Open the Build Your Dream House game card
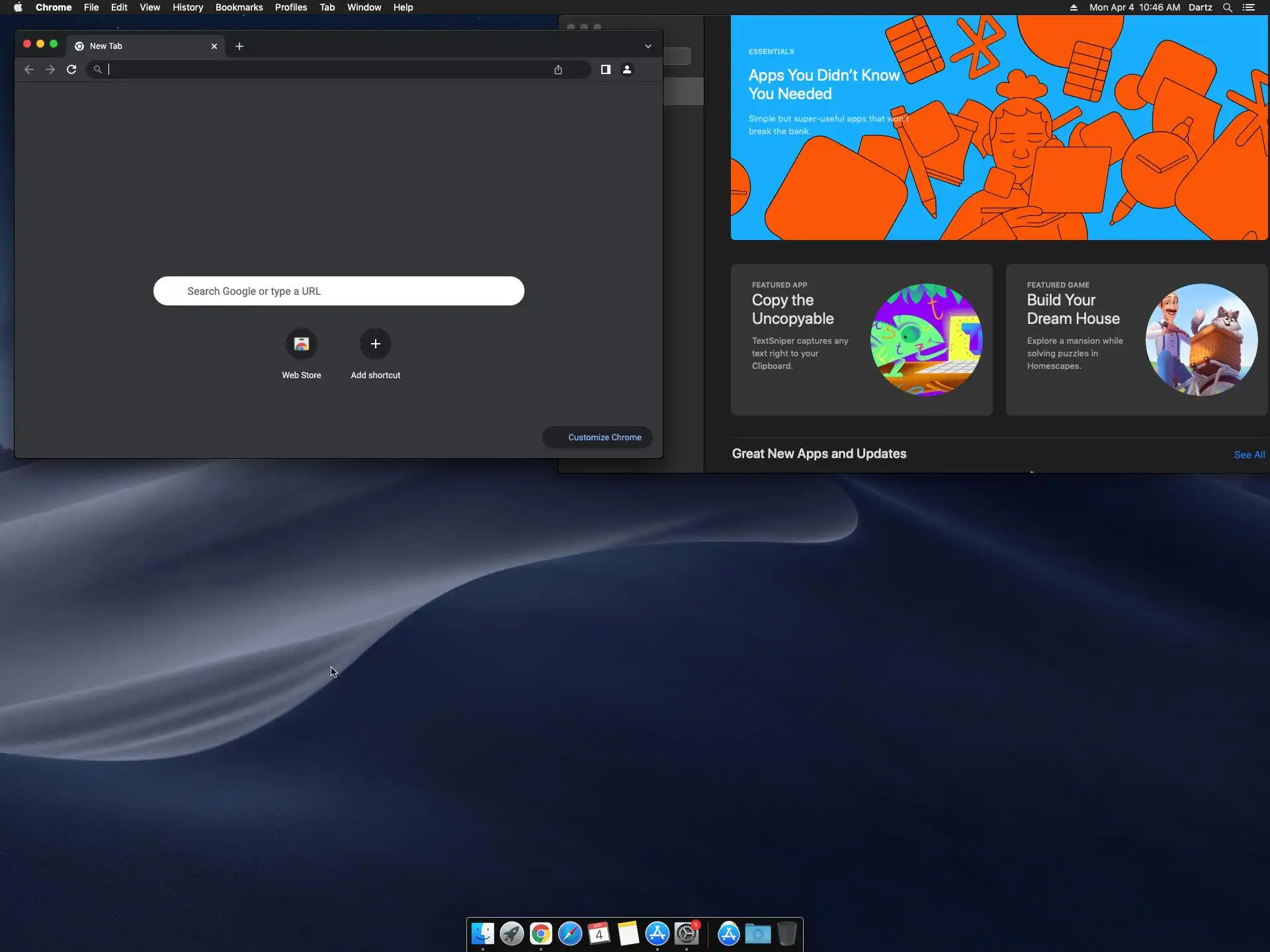 pos(1136,340)
